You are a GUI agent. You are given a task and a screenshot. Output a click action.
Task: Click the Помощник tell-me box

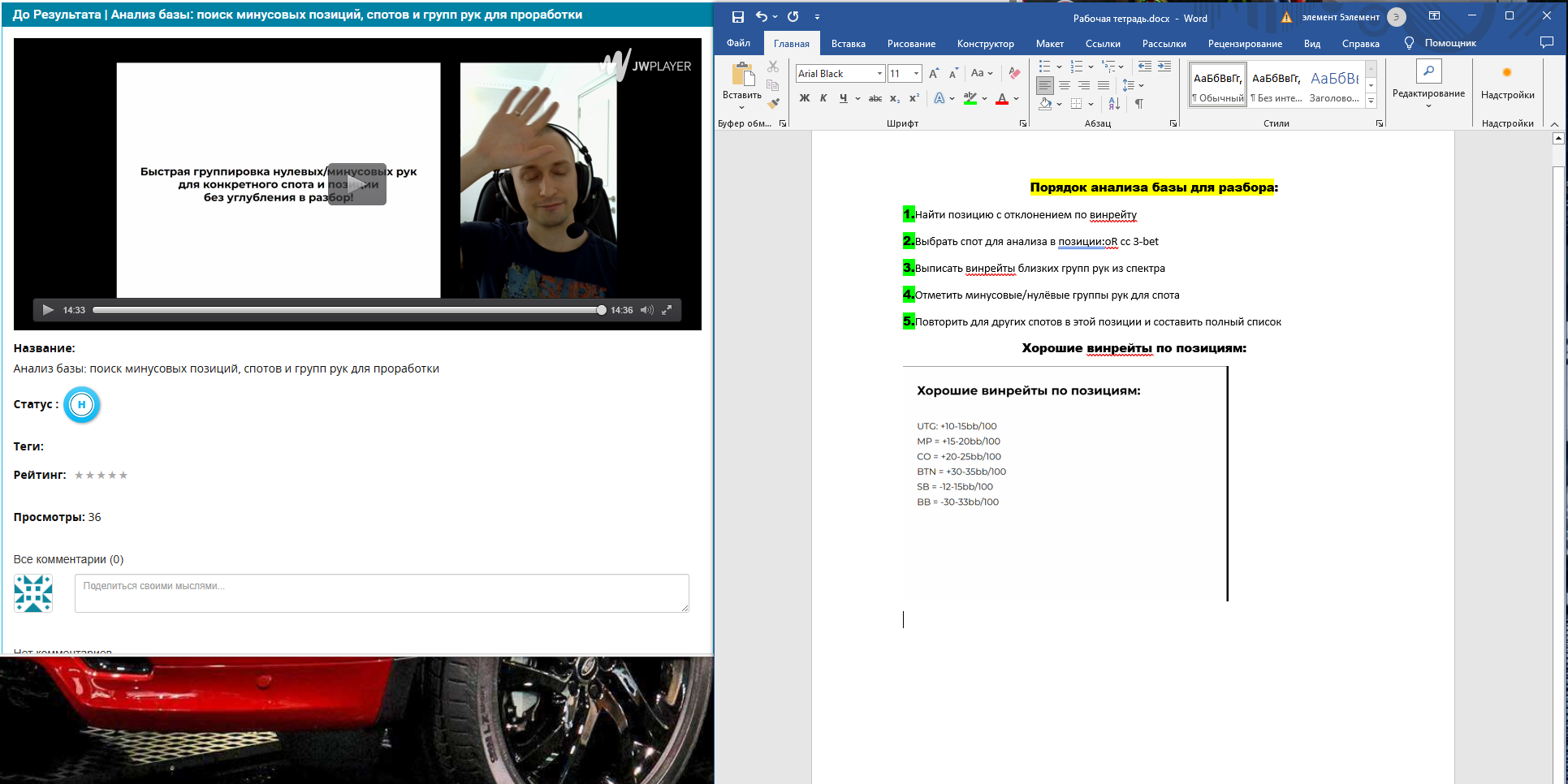(1440, 43)
